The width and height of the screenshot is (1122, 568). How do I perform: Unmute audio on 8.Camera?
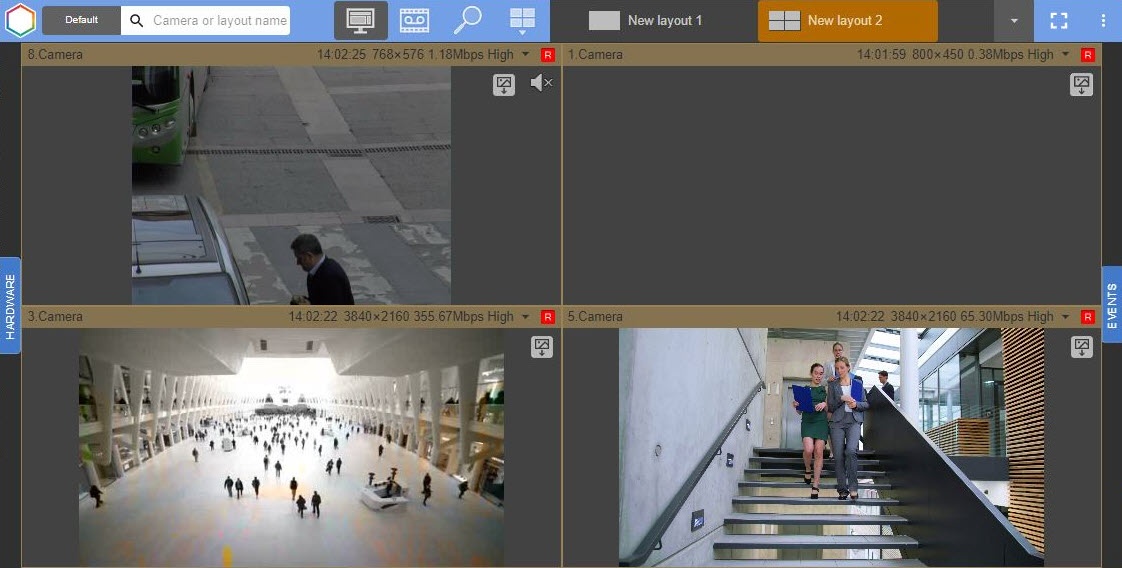pyautogui.click(x=541, y=83)
